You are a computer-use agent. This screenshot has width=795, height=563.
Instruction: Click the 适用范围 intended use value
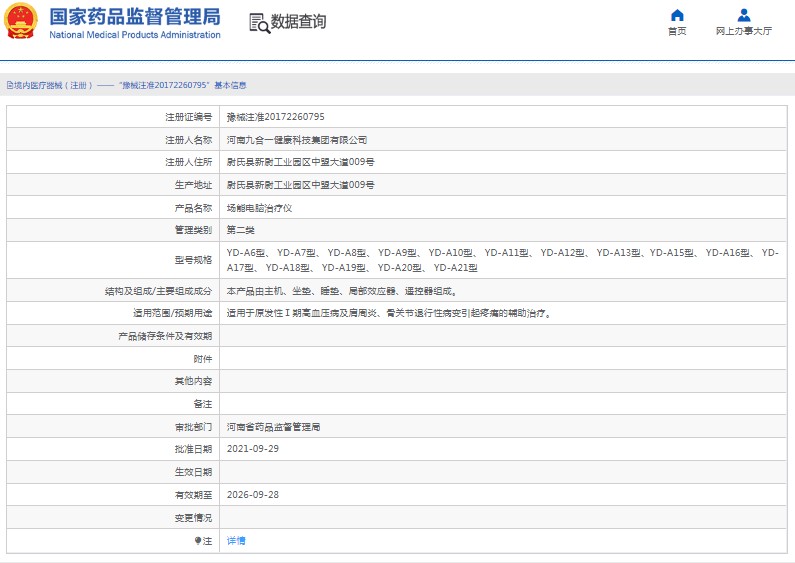(389, 313)
